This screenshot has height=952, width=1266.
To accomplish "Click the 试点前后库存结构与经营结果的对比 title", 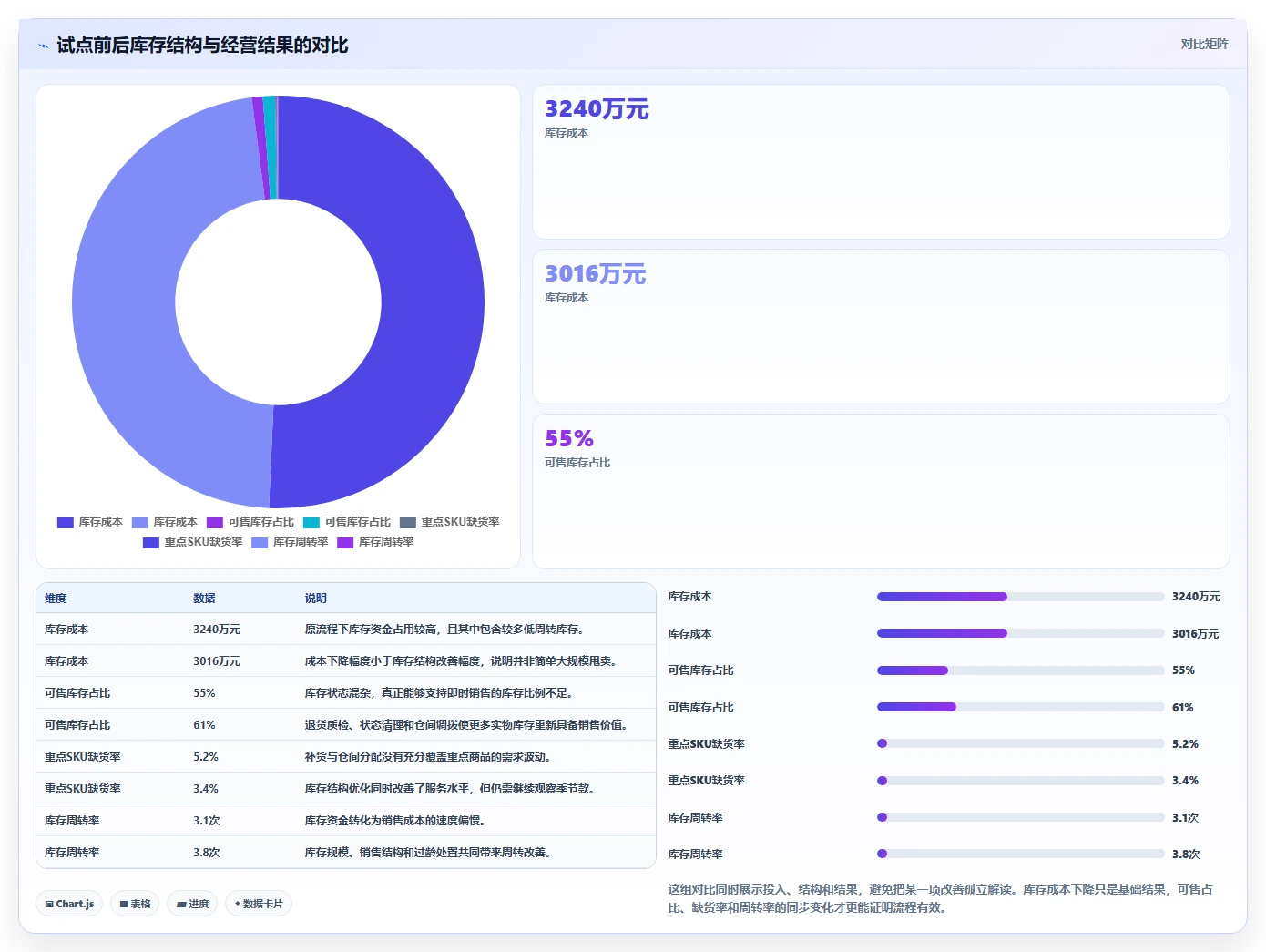I will [x=202, y=46].
